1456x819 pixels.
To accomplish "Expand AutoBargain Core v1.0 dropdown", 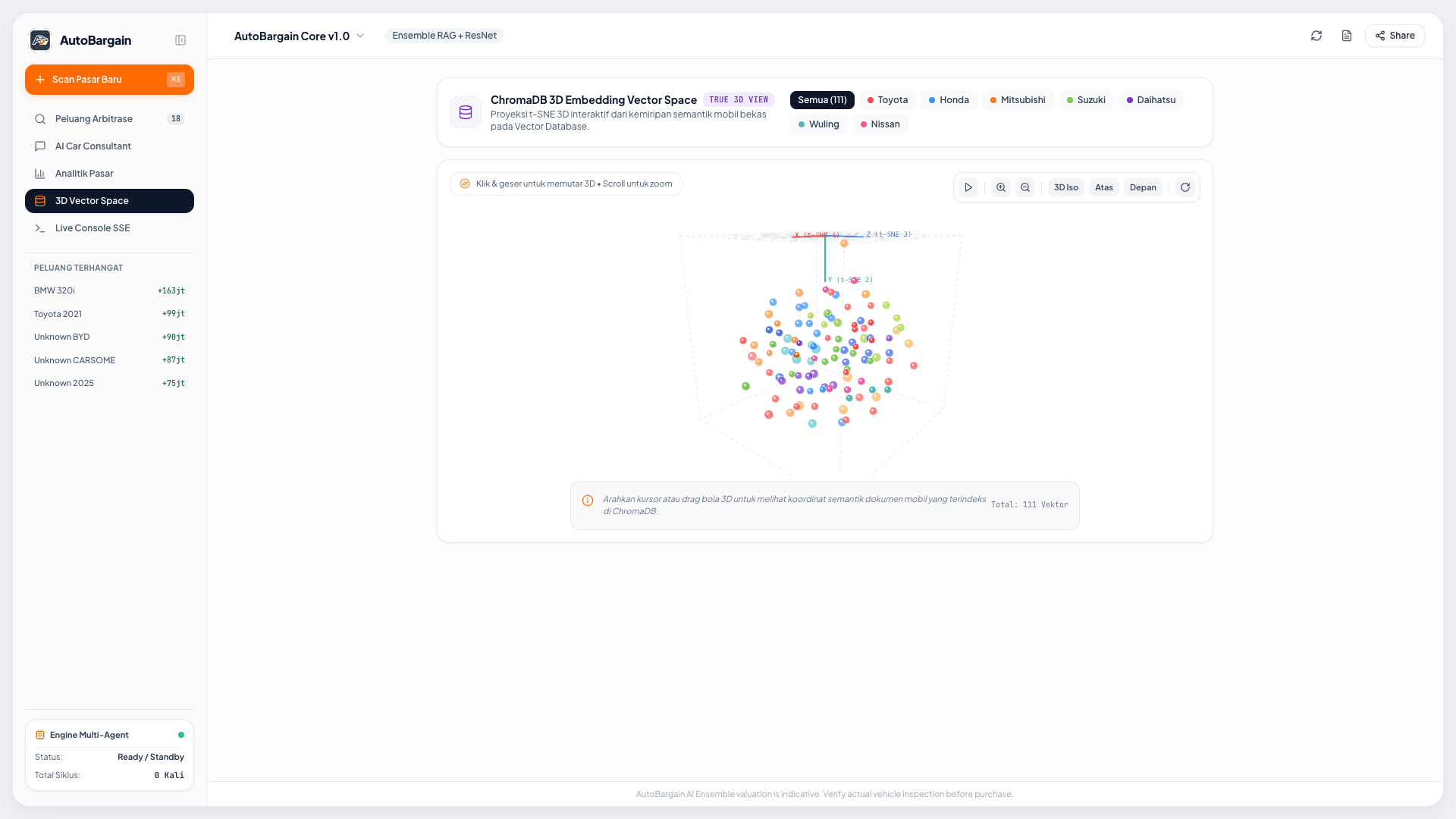I will click(300, 36).
